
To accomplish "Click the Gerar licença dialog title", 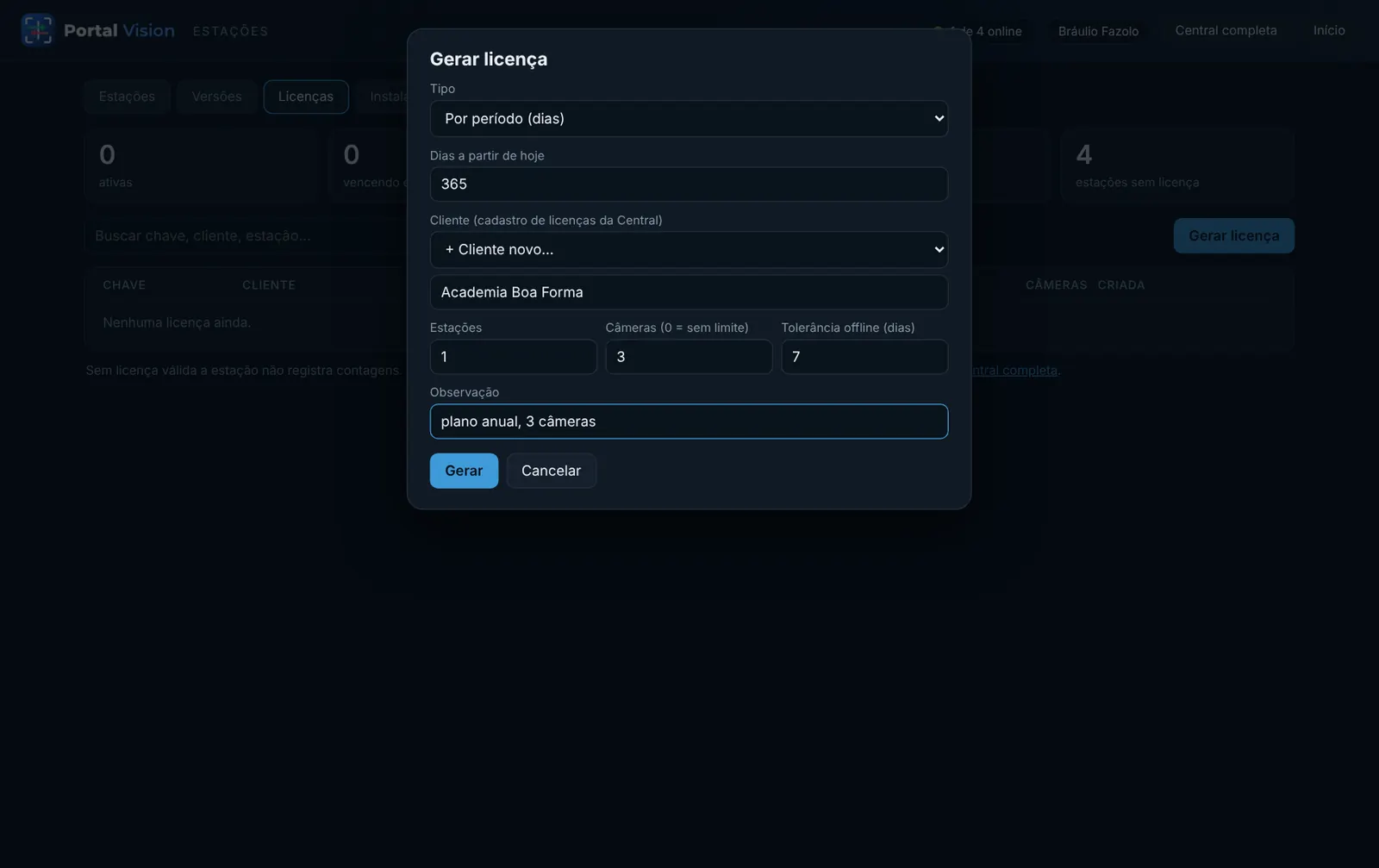I will [x=489, y=59].
